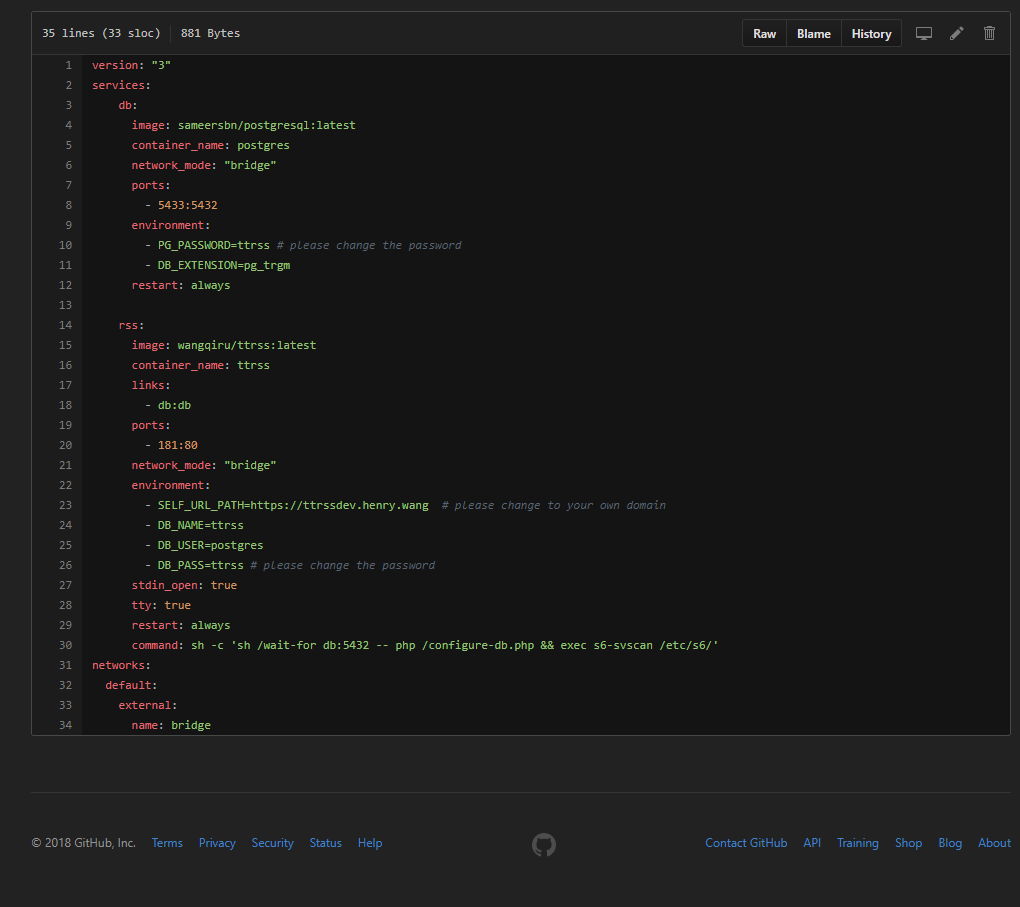Viewport: 1020px width, 907px height.
Task: Click 'image: wangqiru/ttrss:latest' line
Action: pos(224,345)
